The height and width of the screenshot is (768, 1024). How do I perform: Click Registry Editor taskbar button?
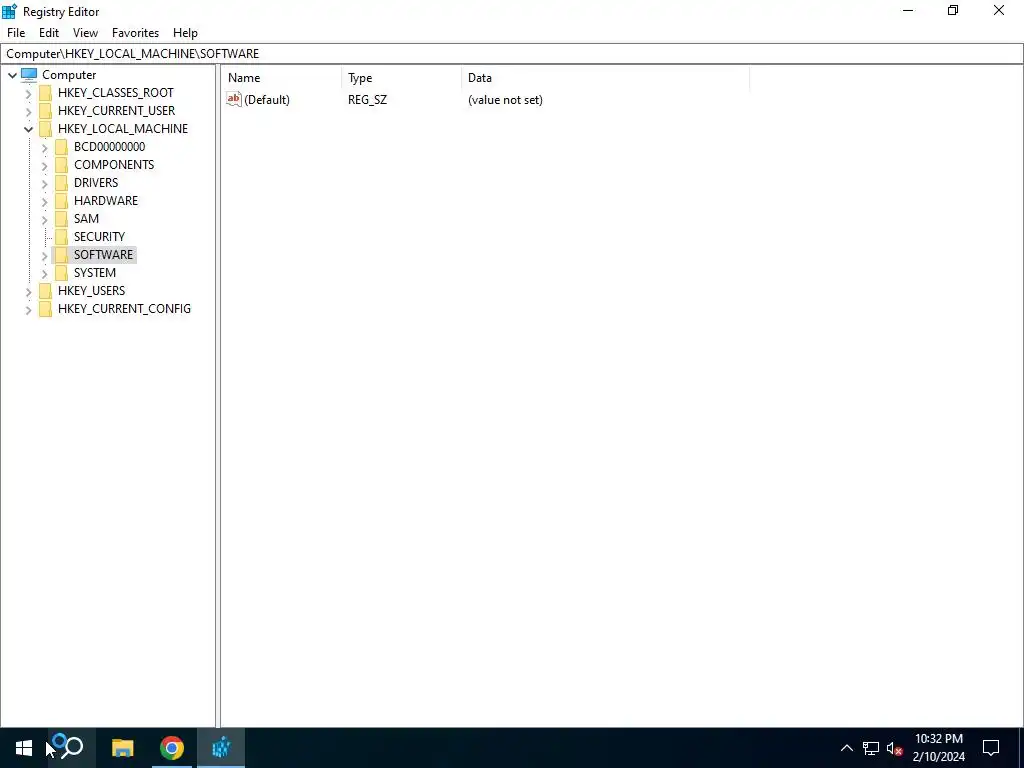pos(221,748)
